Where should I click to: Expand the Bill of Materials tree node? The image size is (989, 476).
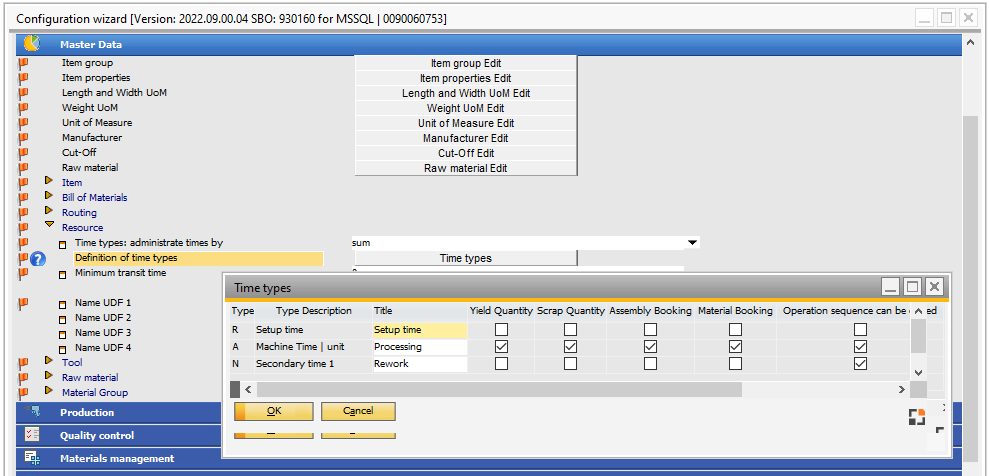(48, 197)
